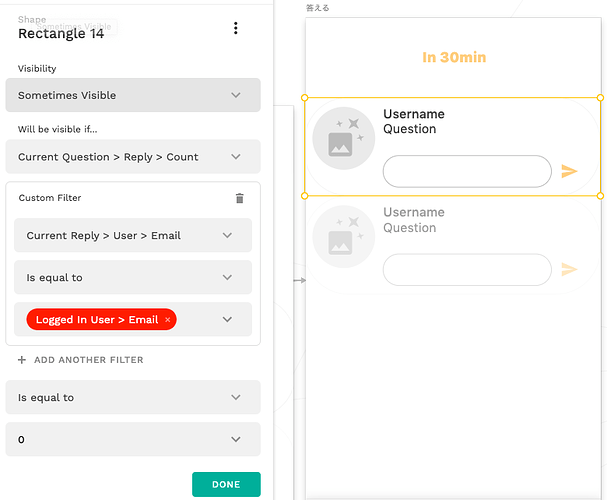Open the Current Question > Reply > Count dropdown
Image resolution: width=607 pixels, height=500 pixels.
pyautogui.click(x=133, y=157)
